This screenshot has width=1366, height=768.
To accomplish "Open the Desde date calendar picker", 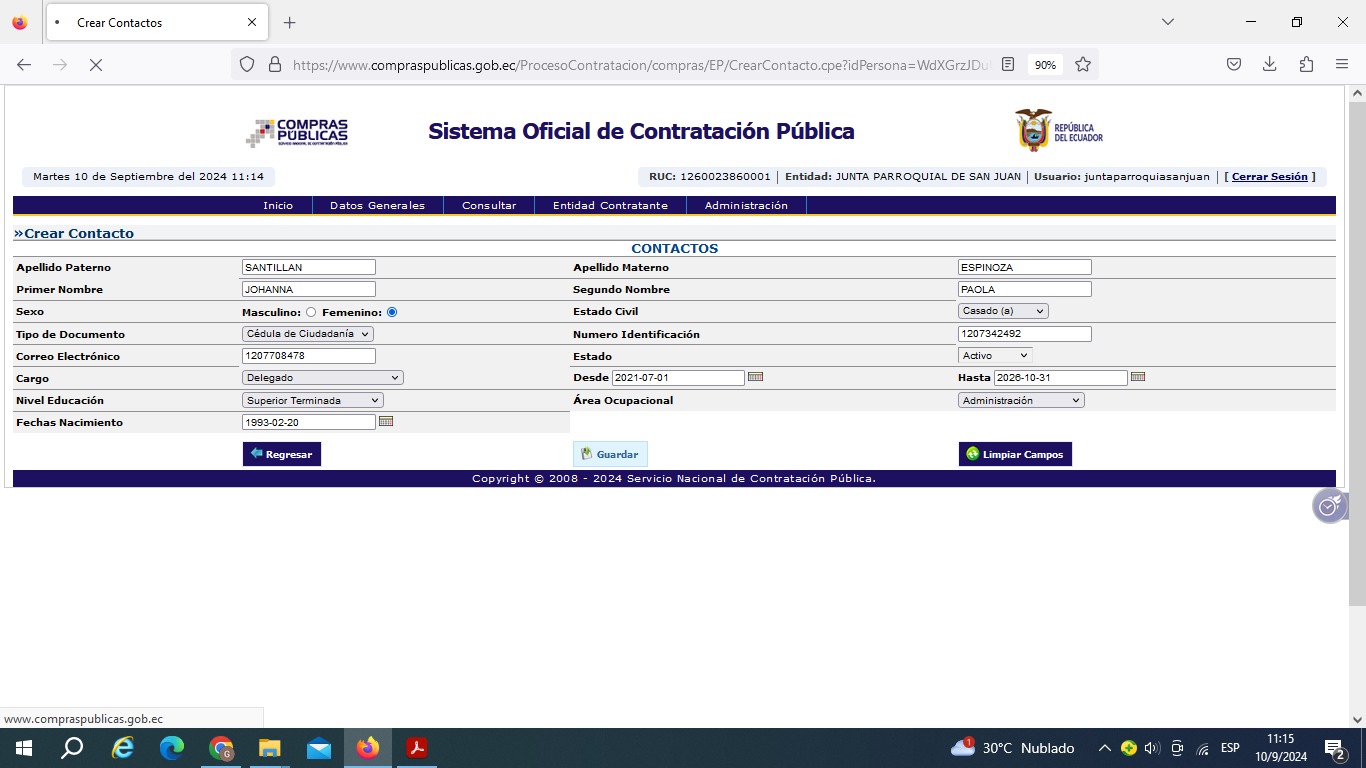I will coord(755,377).
